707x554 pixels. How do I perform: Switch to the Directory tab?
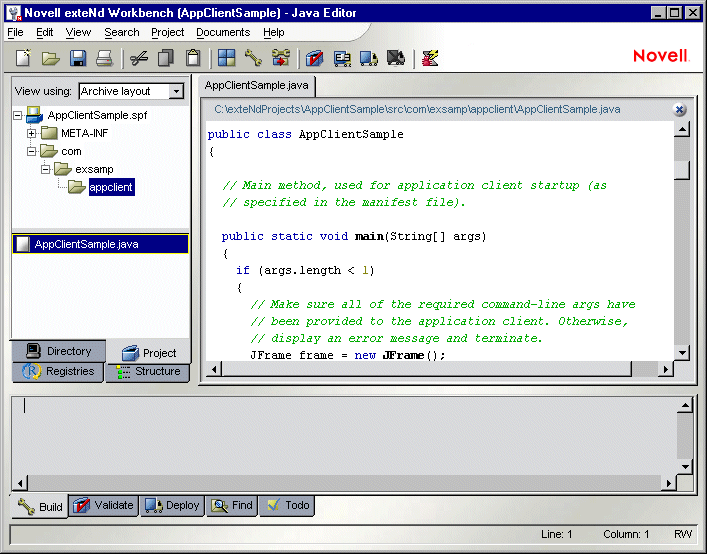click(x=59, y=351)
